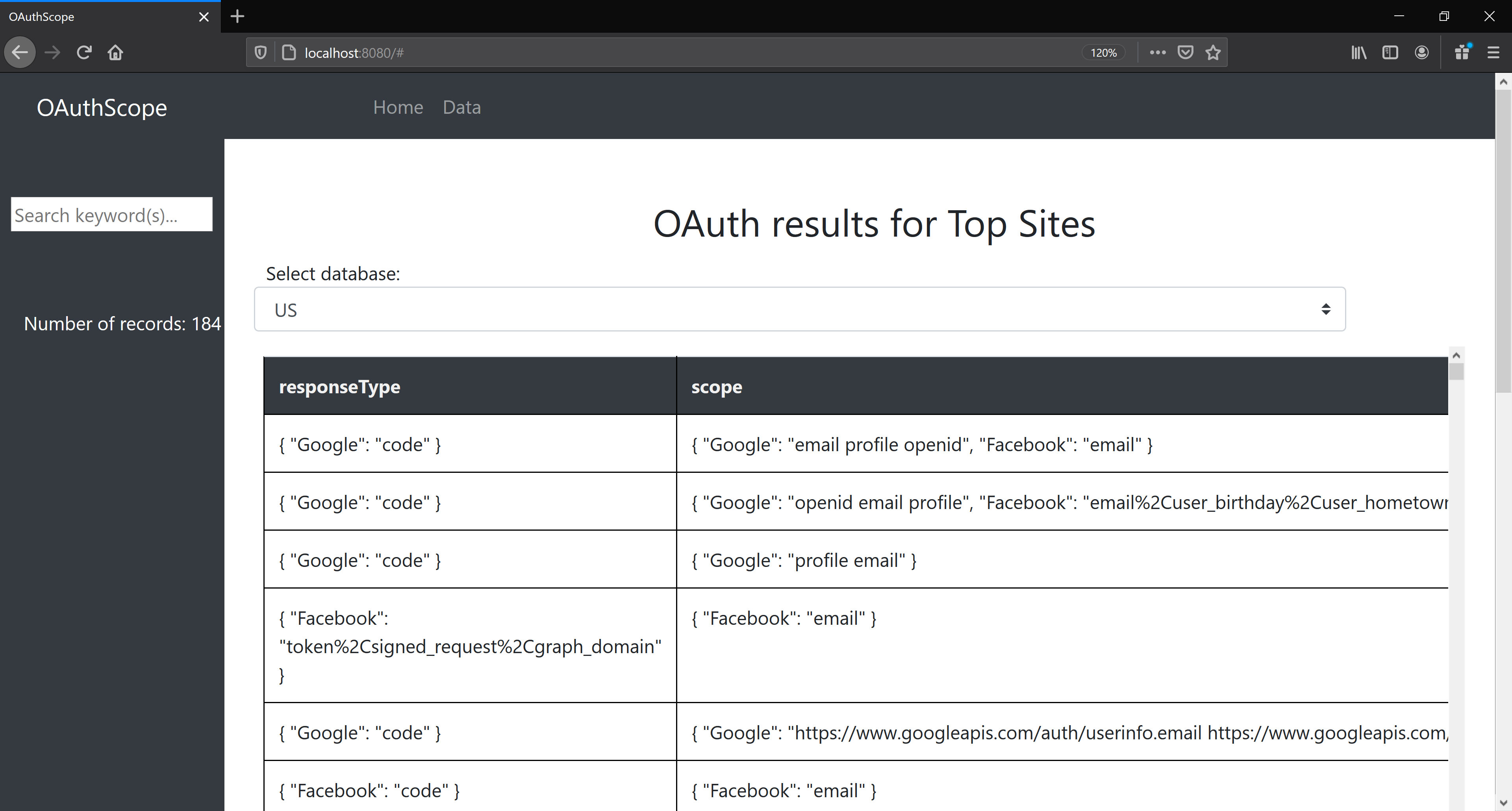1512x811 pixels.
Task: Click the table's vertical scrollbar thumb
Action: tap(1456, 372)
